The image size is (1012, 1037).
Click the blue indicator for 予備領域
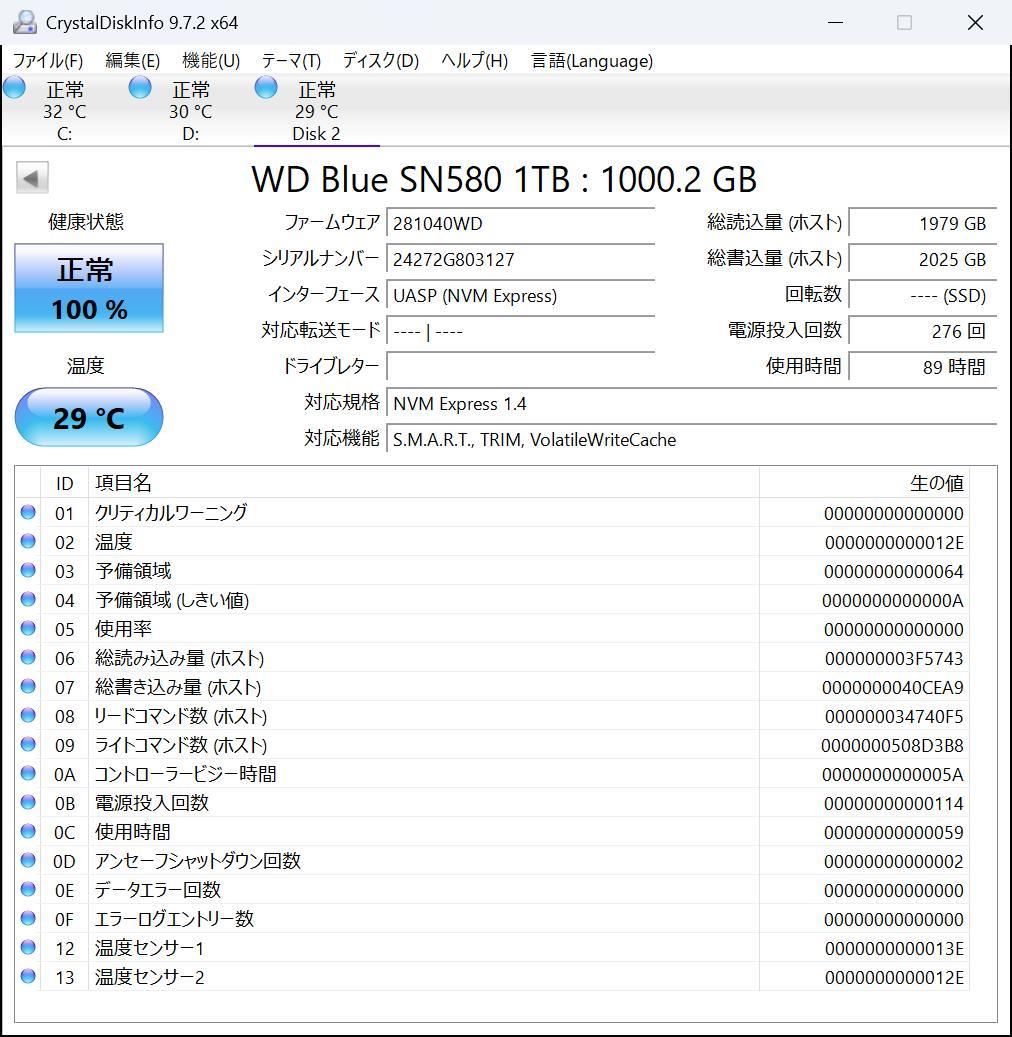[29, 571]
